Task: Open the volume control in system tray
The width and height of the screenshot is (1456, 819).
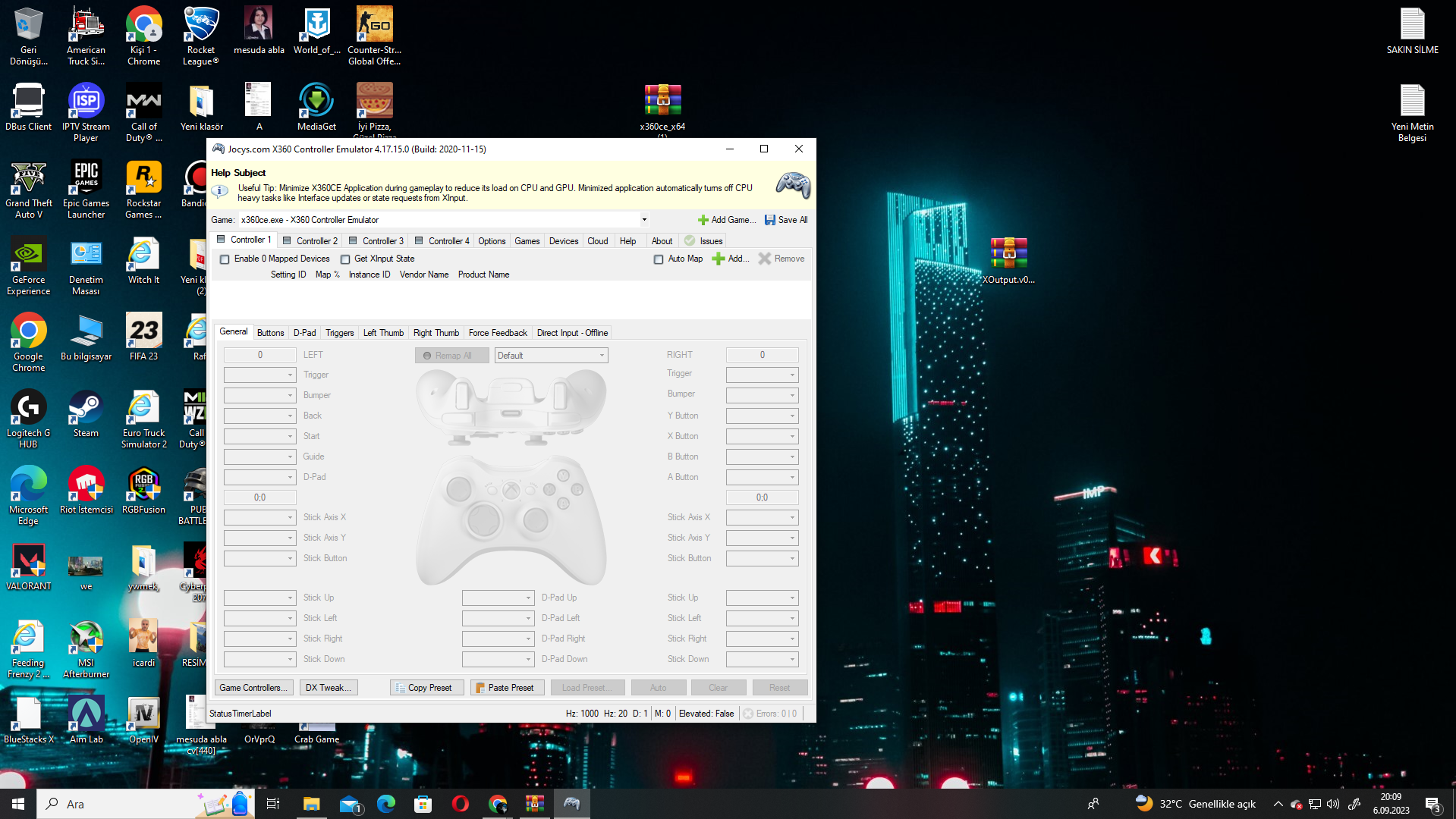Action: coord(1333,804)
